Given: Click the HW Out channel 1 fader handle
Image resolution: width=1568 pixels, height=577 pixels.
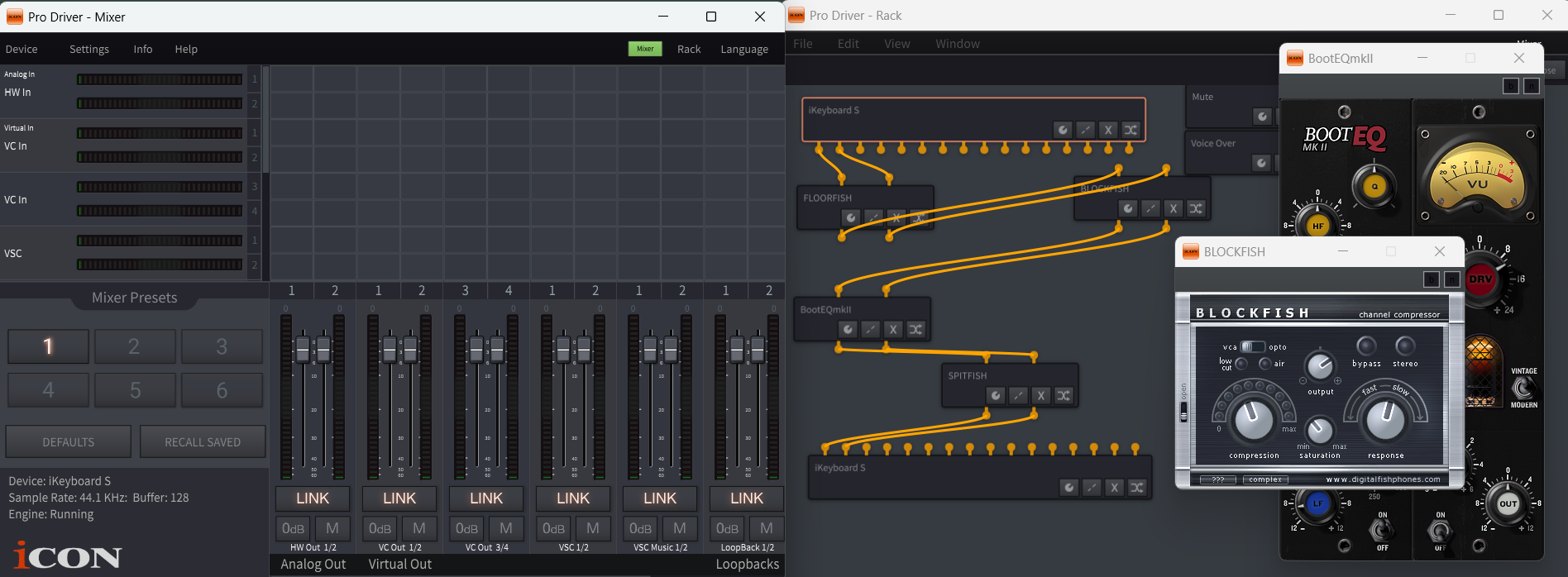Looking at the screenshot, I should (x=303, y=349).
